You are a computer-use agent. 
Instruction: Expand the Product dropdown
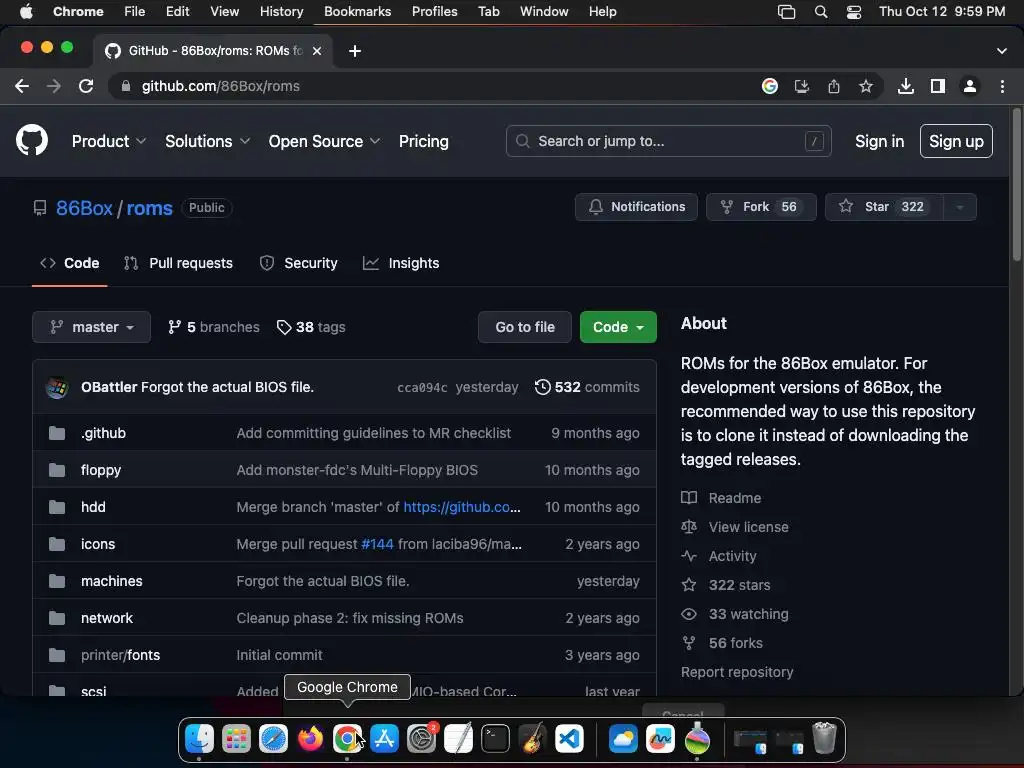(108, 141)
